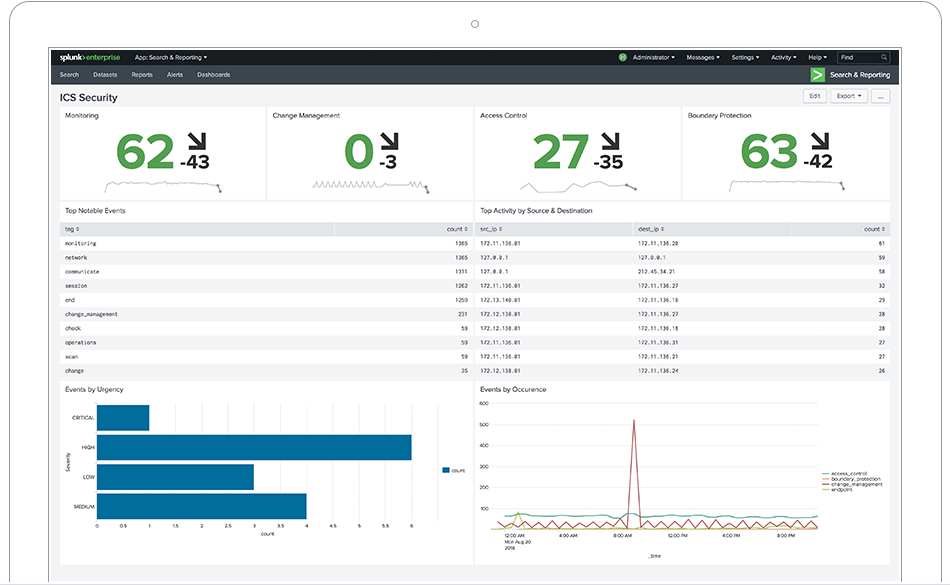Select the network tag row

[266, 258]
